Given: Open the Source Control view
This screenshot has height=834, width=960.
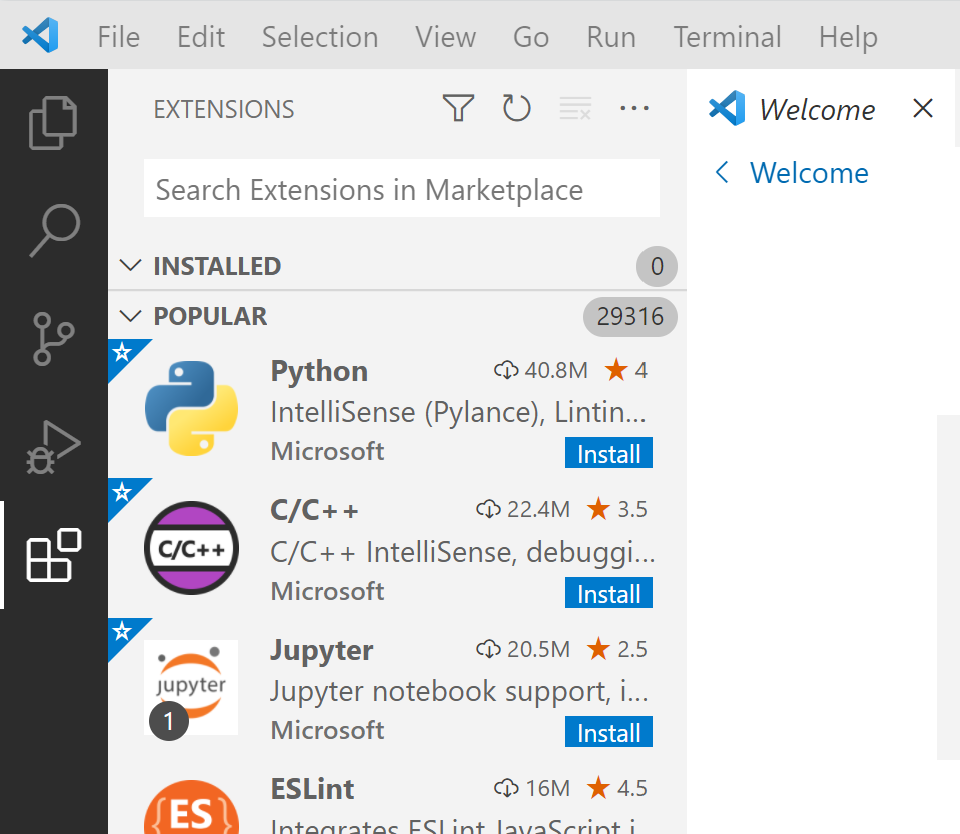Looking at the screenshot, I should [53, 339].
